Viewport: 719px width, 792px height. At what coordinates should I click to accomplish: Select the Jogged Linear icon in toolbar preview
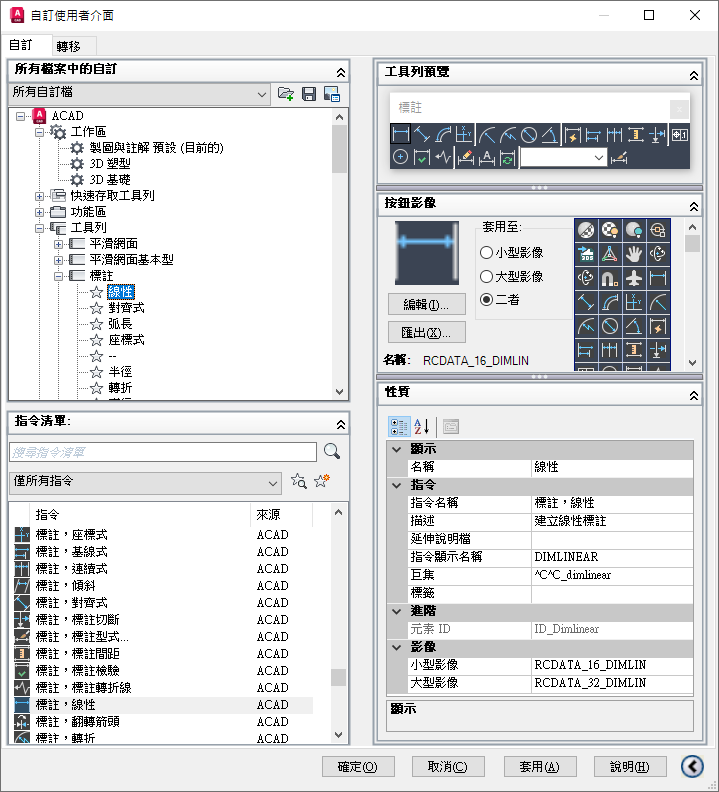tap(443, 158)
